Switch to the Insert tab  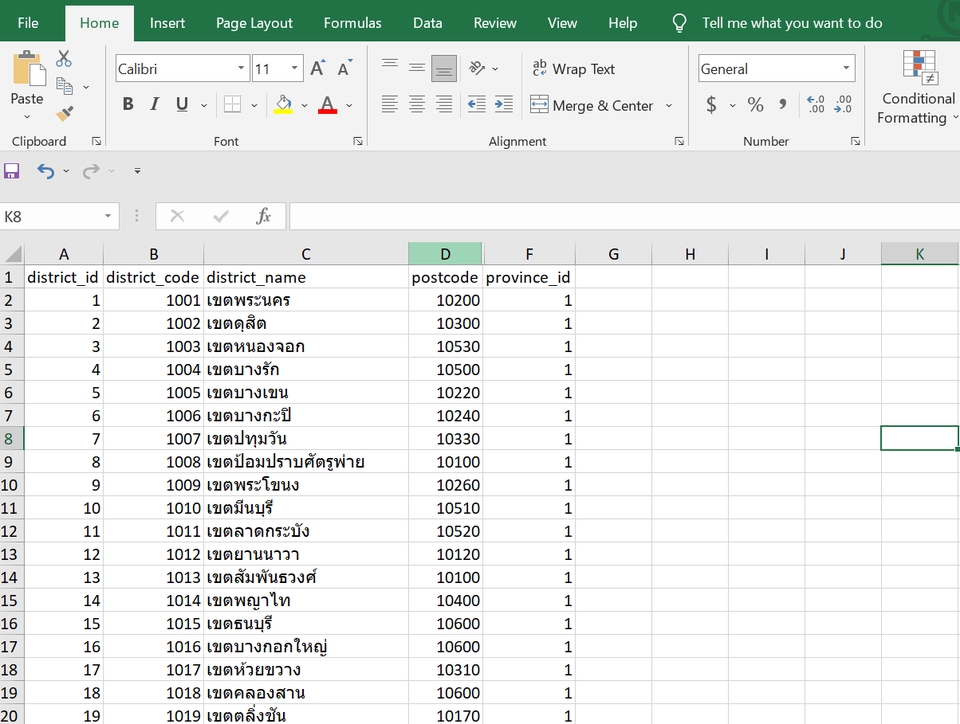[167, 23]
